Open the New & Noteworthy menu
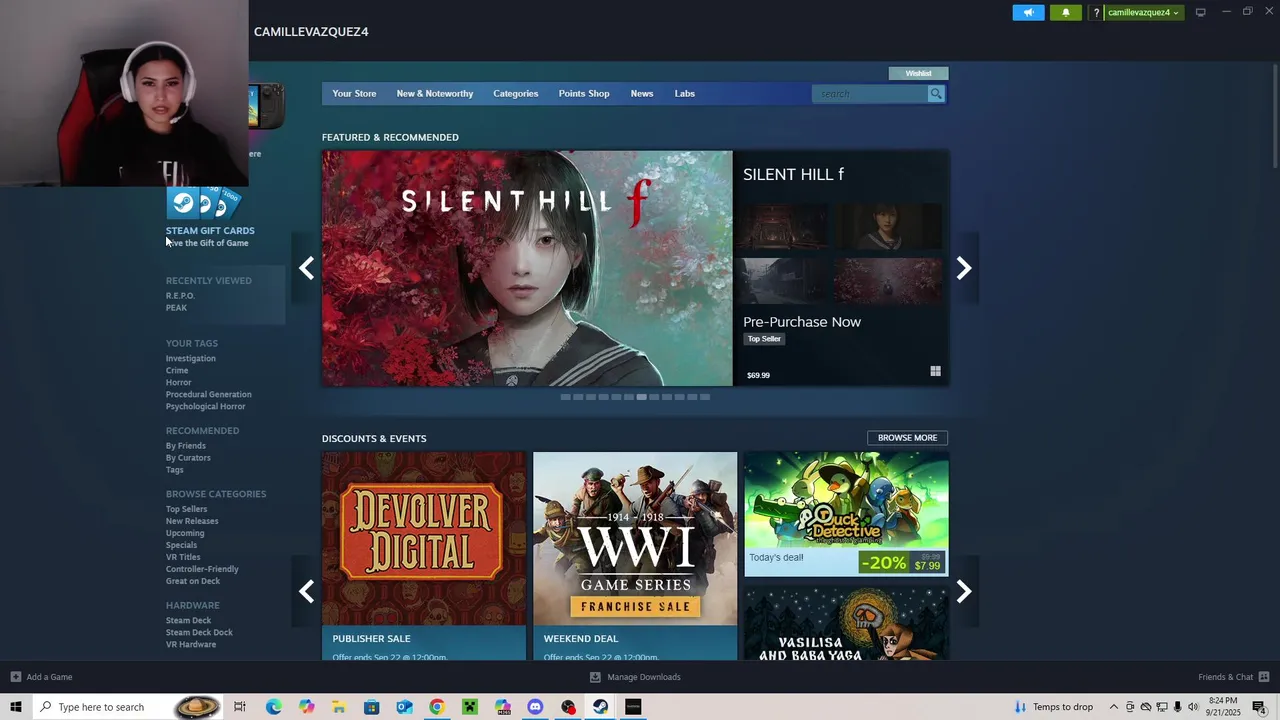The height and width of the screenshot is (720, 1280). coord(435,94)
